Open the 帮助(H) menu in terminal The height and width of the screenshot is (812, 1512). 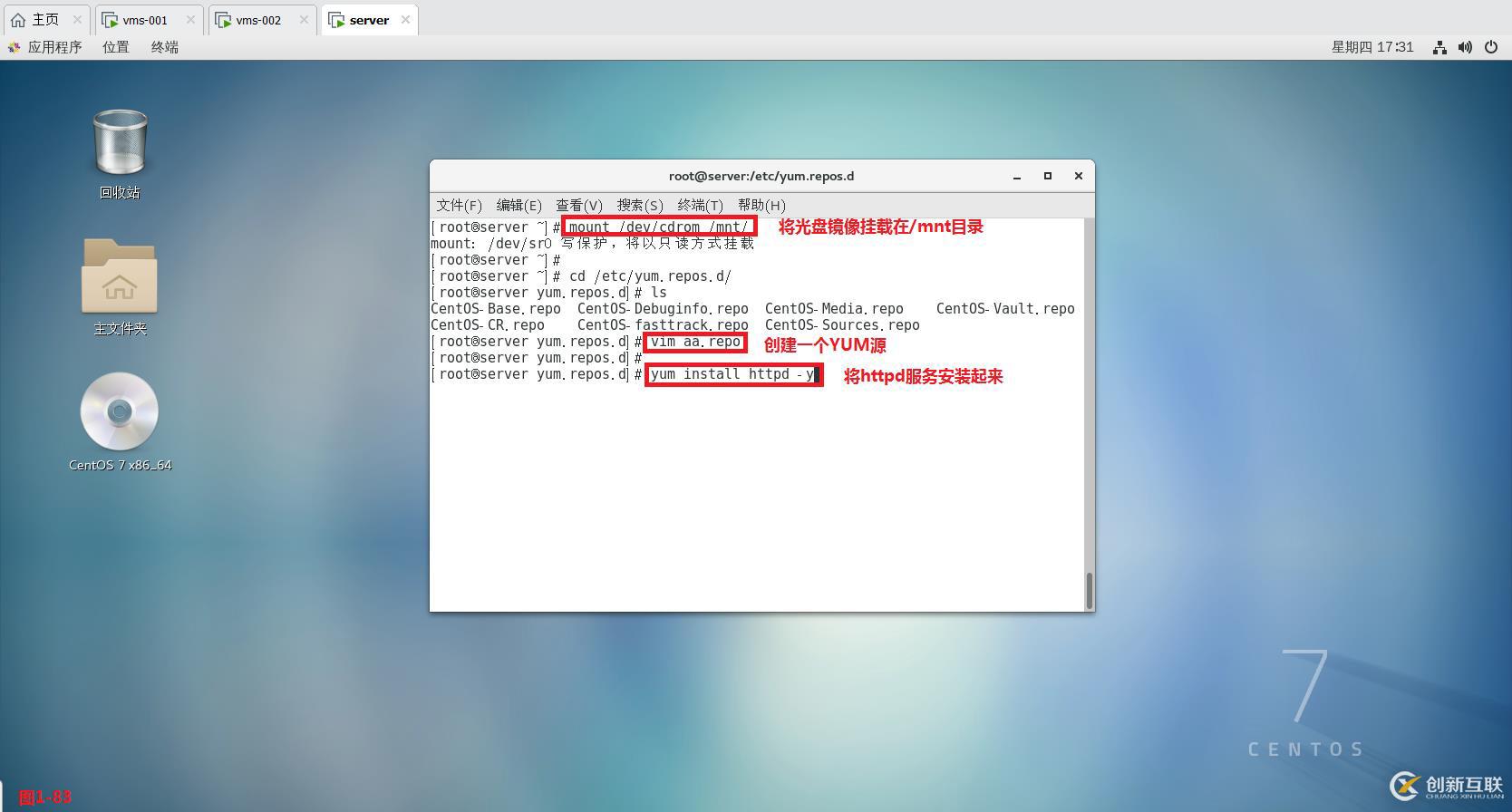coord(761,206)
